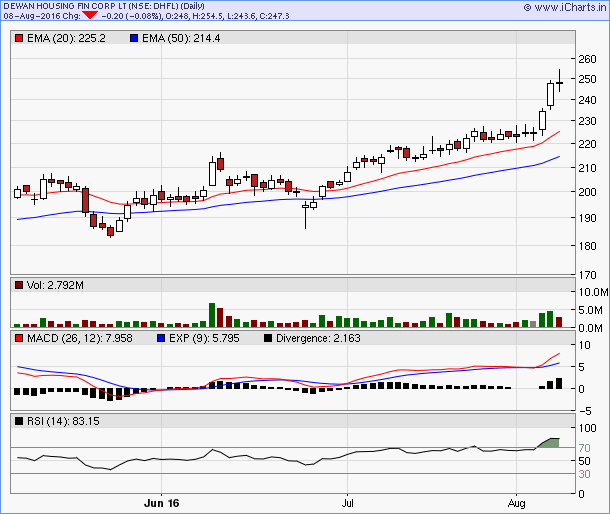The width and height of the screenshot is (610, 514).
Task: Click the green shaded RSI overbought area
Action: (550, 443)
